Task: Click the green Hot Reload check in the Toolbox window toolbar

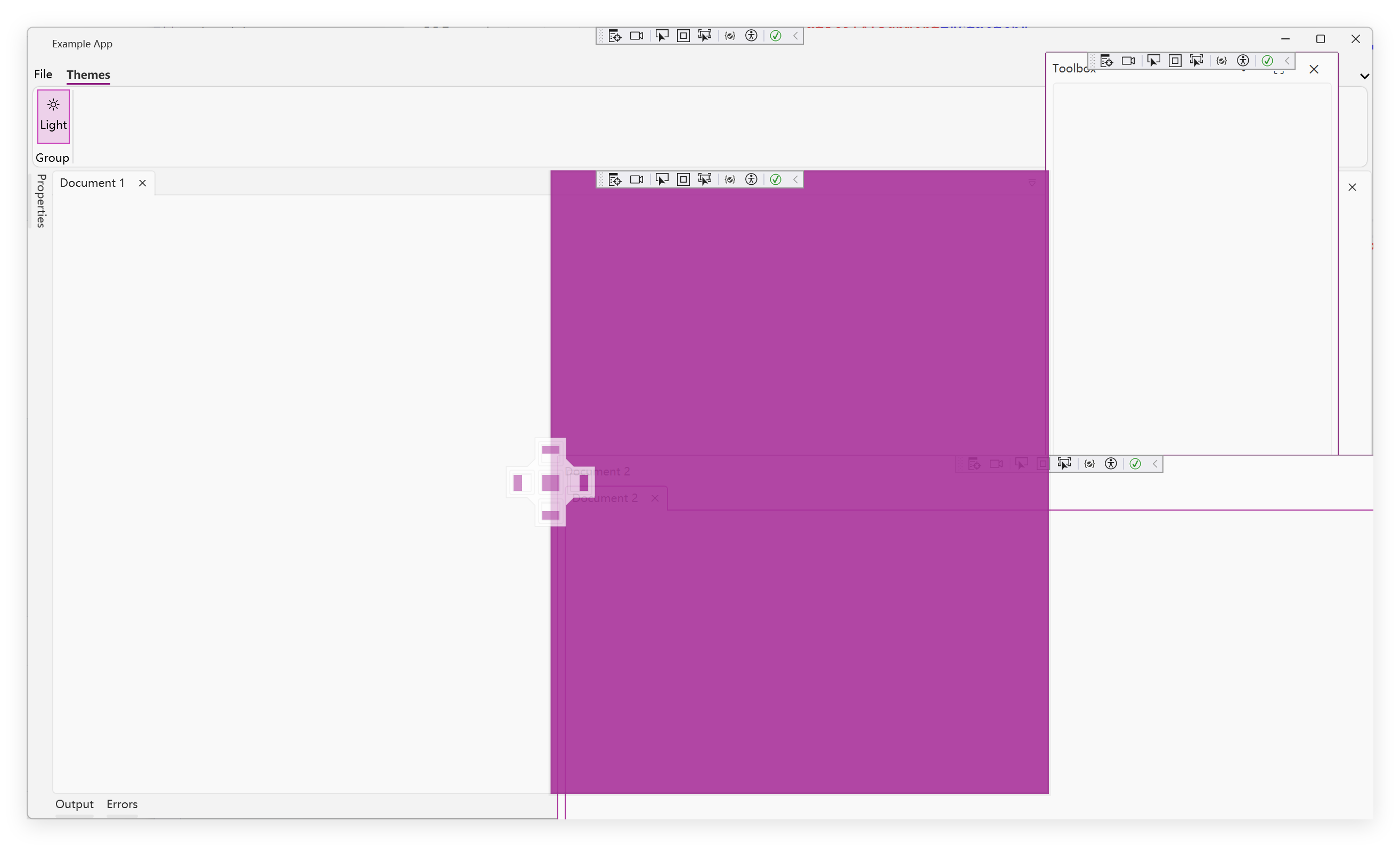Action: [x=1267, y=61]
